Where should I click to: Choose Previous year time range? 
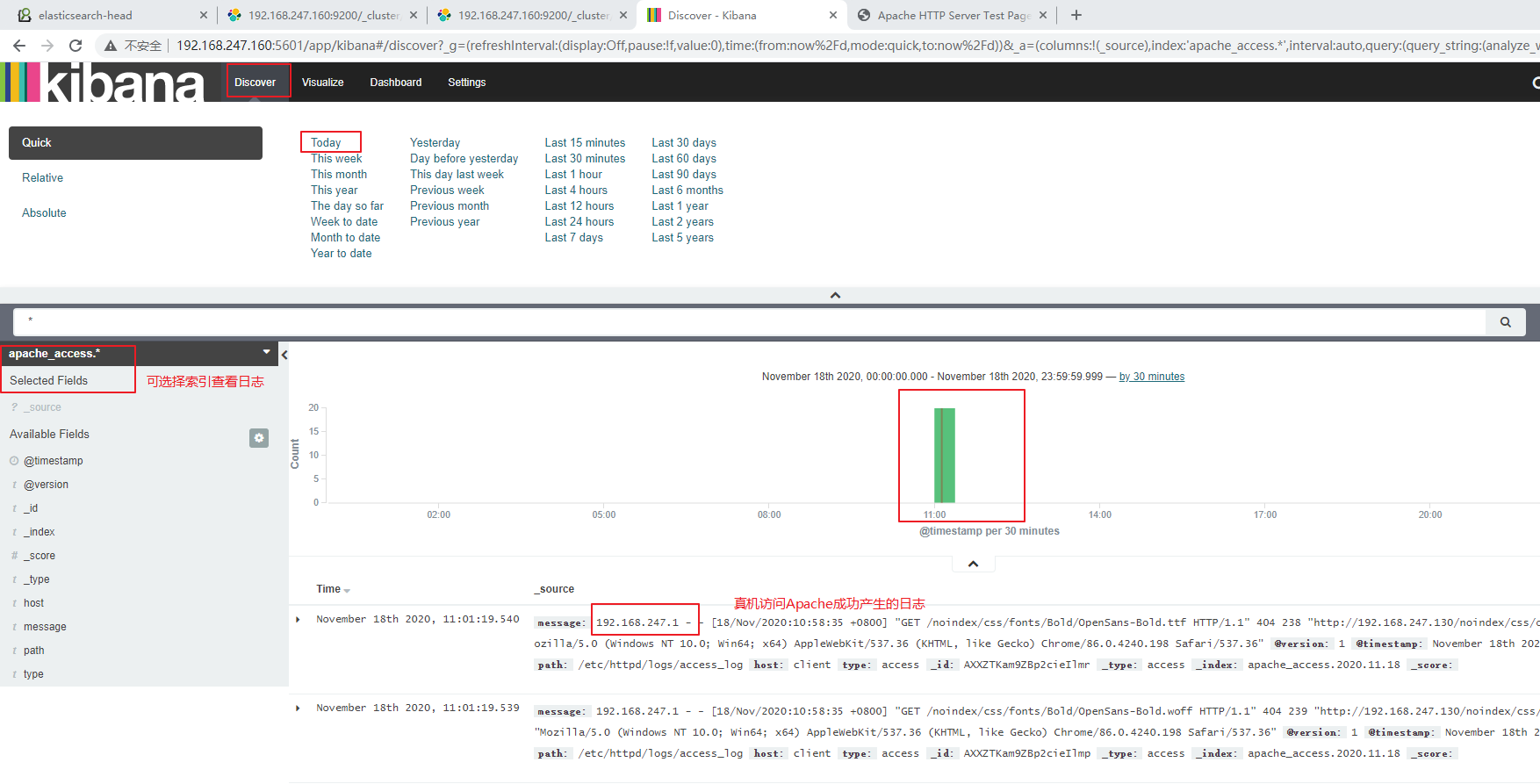(x=445, y=222)
